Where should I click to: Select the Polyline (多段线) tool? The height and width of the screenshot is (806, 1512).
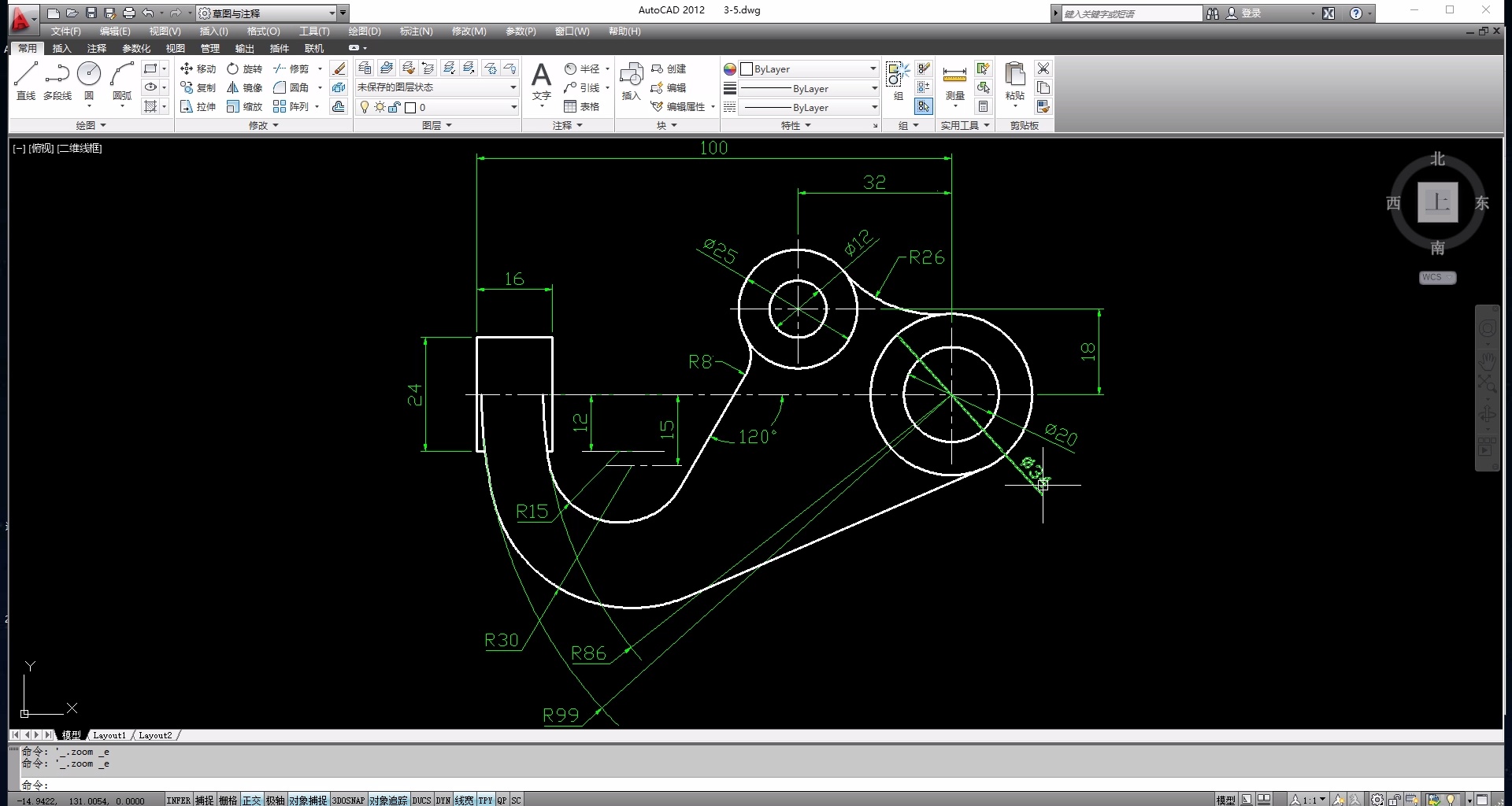point(57,80)
